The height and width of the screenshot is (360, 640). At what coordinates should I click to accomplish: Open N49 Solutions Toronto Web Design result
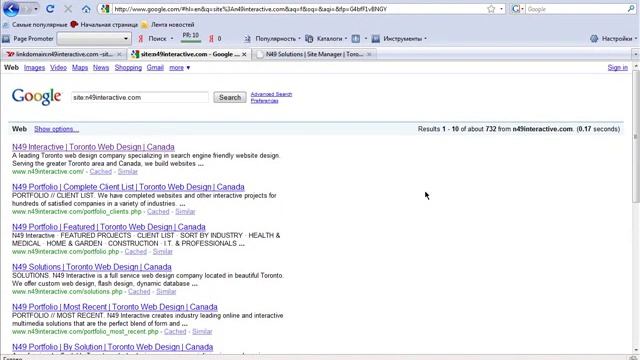pos(92,267)
